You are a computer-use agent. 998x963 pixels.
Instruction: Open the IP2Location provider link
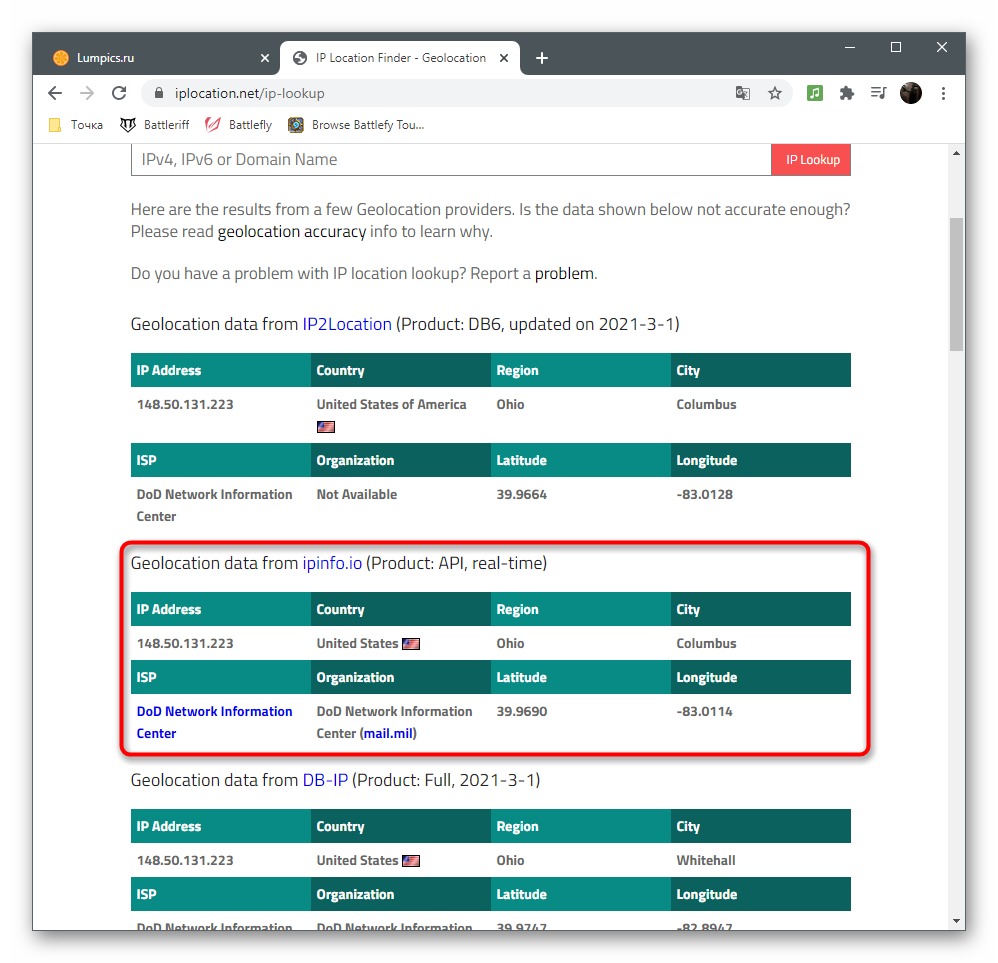click(x=347, y=325)
